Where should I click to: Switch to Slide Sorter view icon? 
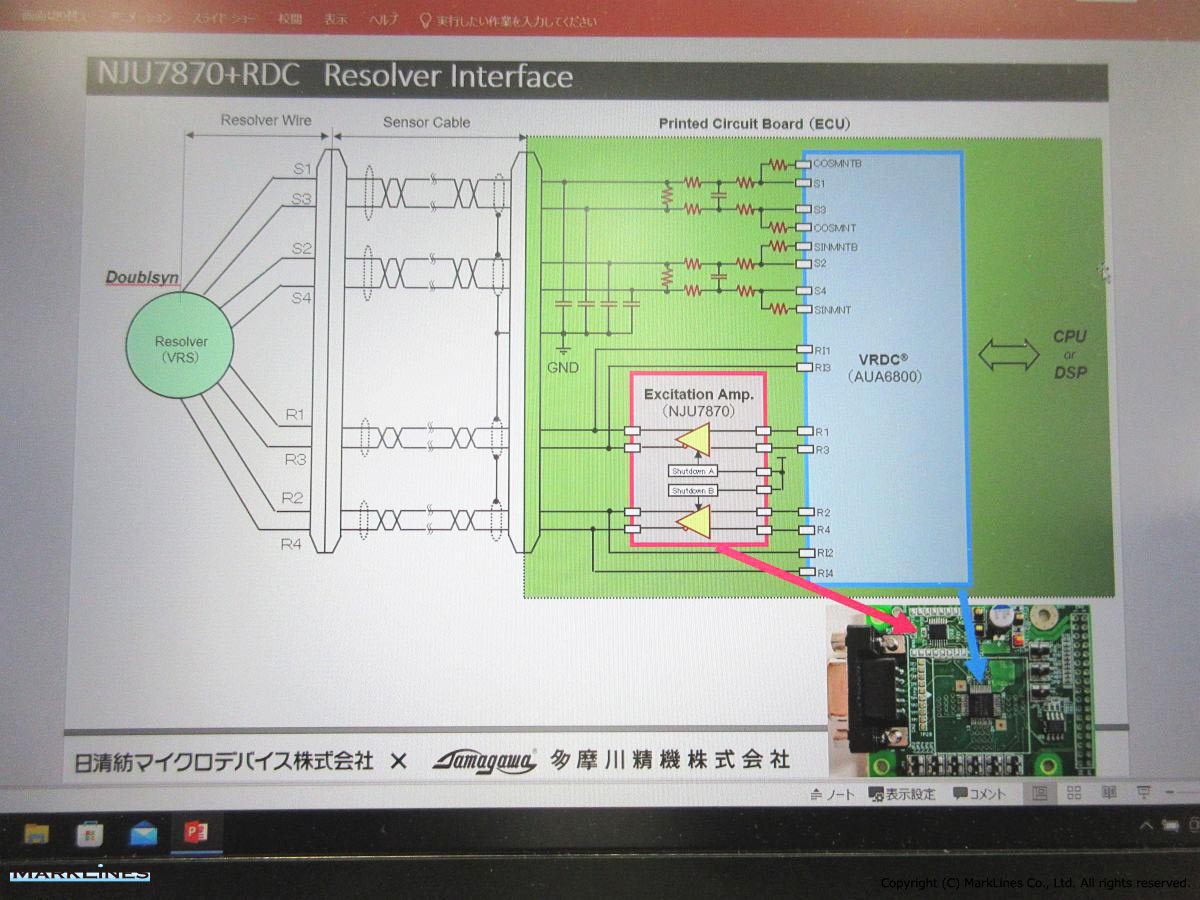coord(1074,794)
